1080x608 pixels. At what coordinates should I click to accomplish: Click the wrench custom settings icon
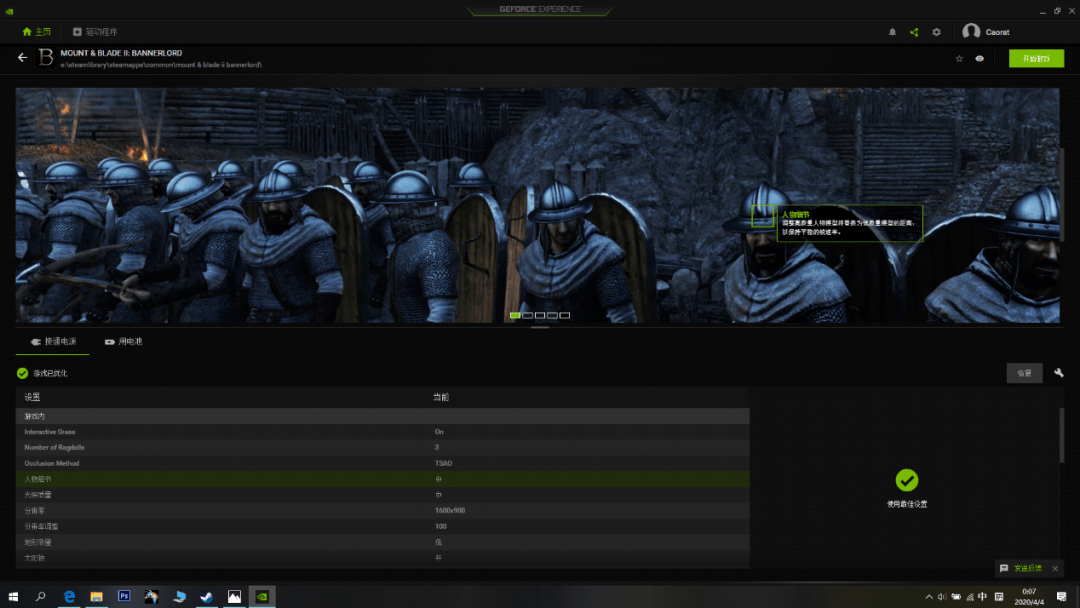(1059, 373)
